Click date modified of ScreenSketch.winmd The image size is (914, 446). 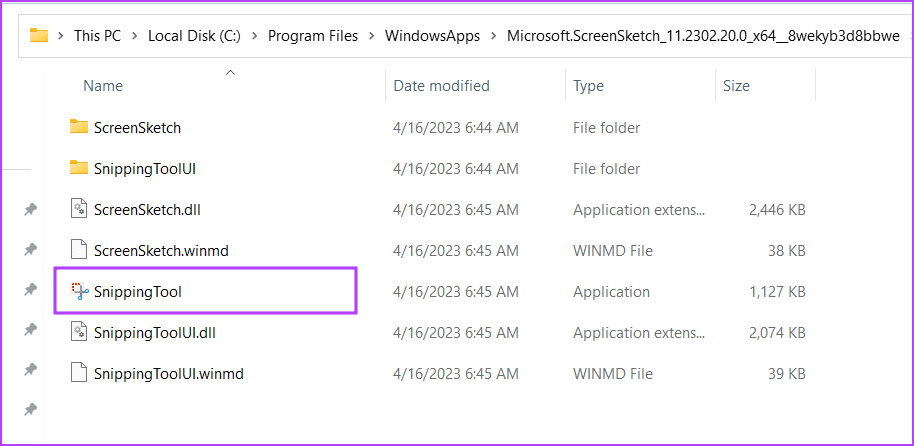[x=456, y=251]
